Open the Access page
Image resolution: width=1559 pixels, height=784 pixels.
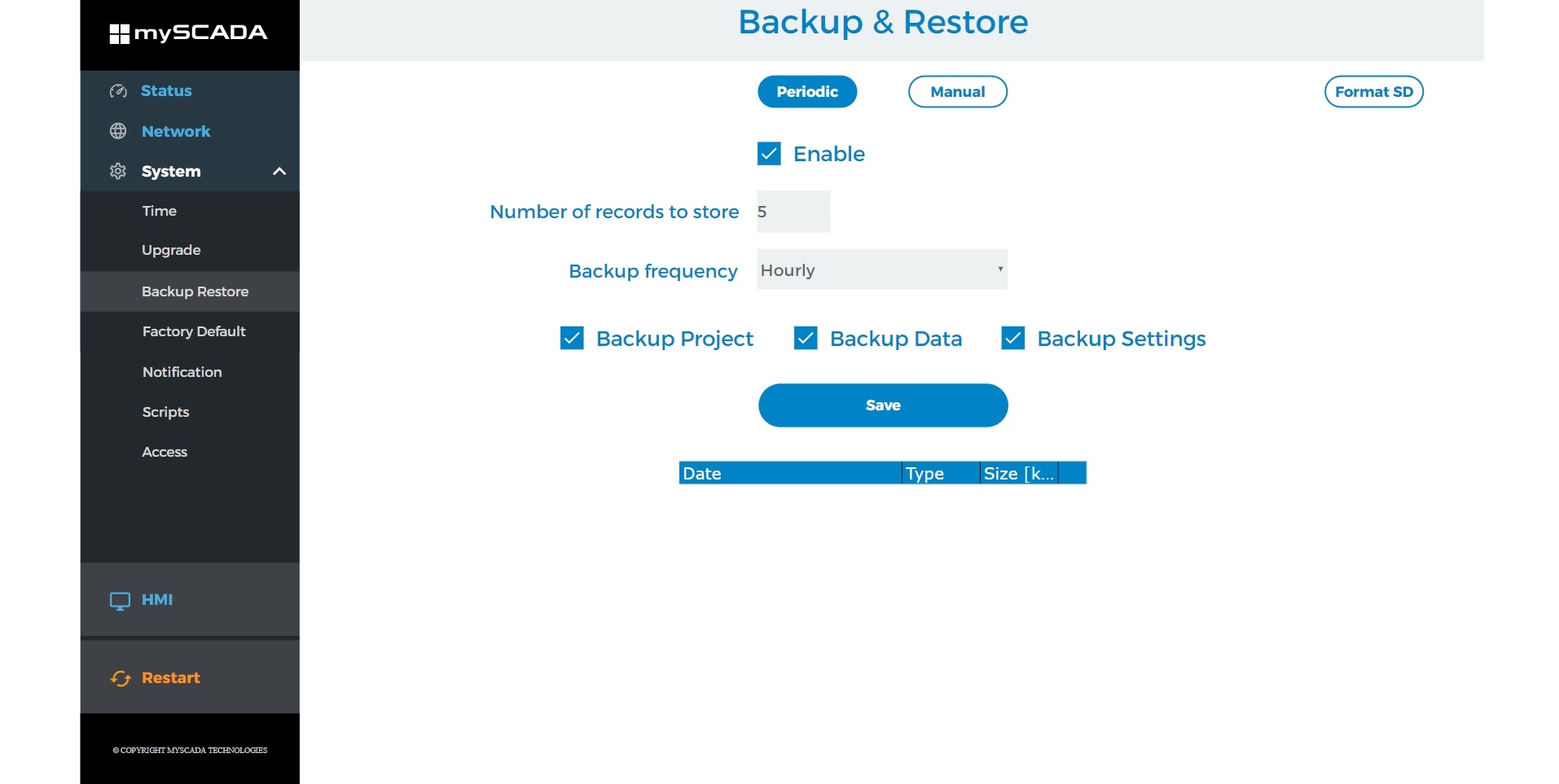pyautogui.click(x=165, y=452)
